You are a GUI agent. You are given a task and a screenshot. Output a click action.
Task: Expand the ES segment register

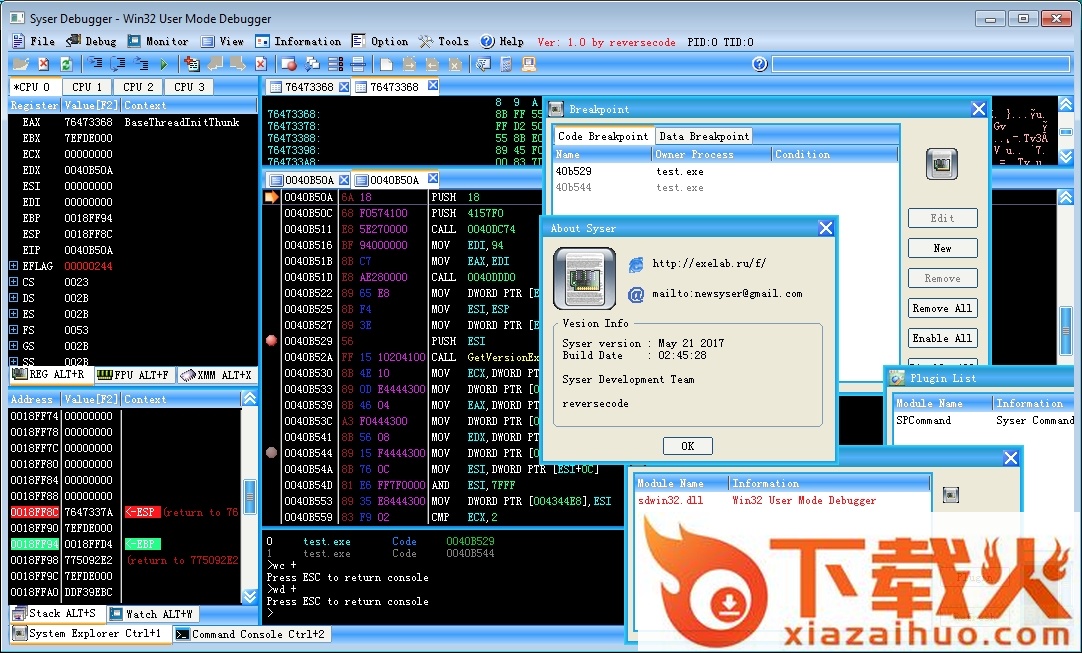point(14,313)
